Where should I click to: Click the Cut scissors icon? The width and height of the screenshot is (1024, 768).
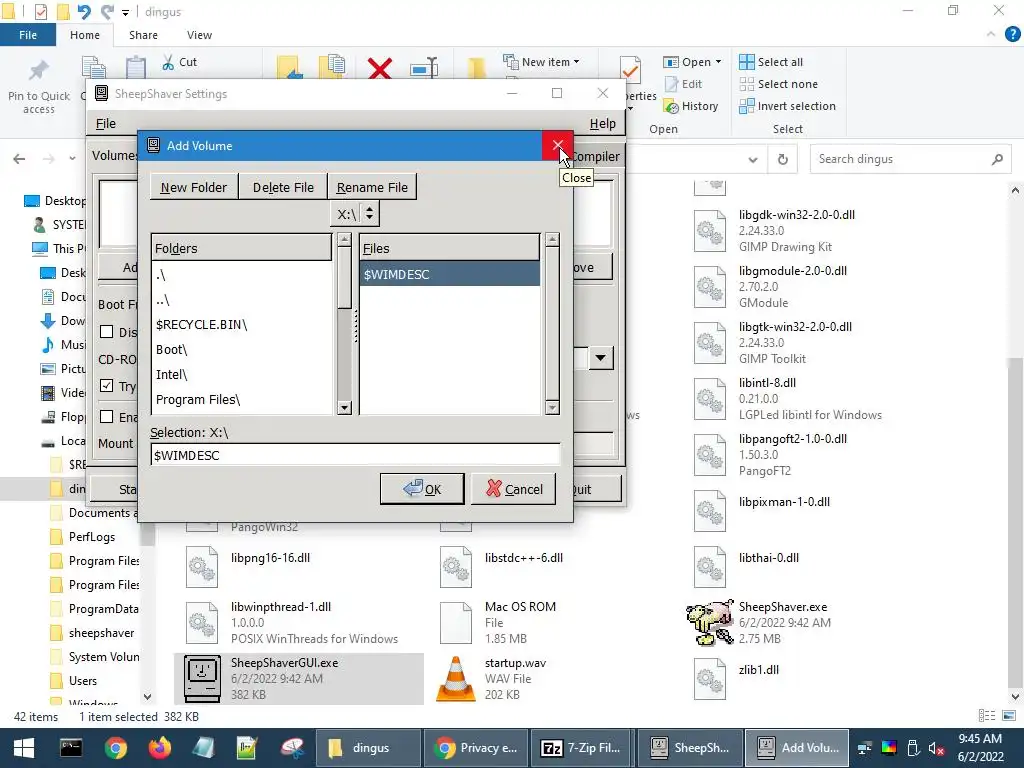168,62
